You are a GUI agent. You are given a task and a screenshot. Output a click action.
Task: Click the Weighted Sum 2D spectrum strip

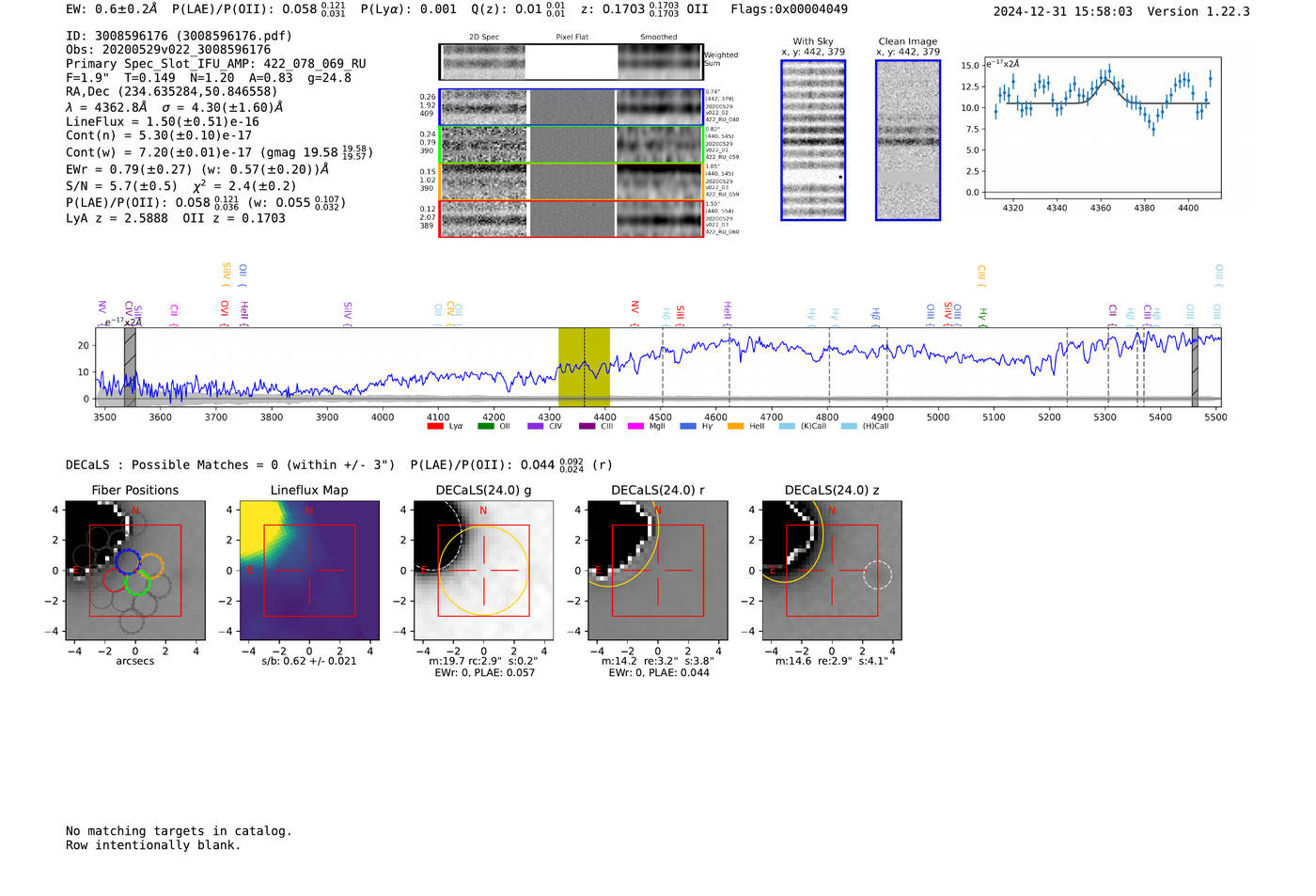571,62
